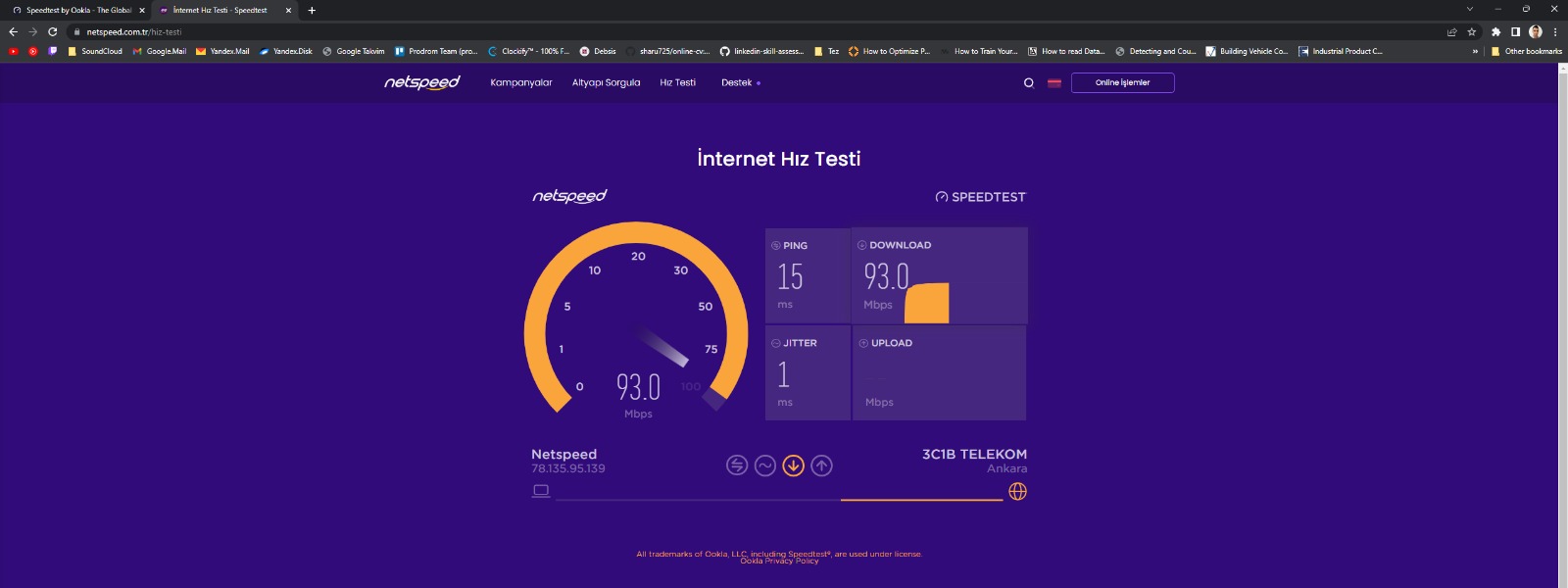Open the Altyapı Sorgula menu item
Screen dimensions: 1568x588
[606, 82]
